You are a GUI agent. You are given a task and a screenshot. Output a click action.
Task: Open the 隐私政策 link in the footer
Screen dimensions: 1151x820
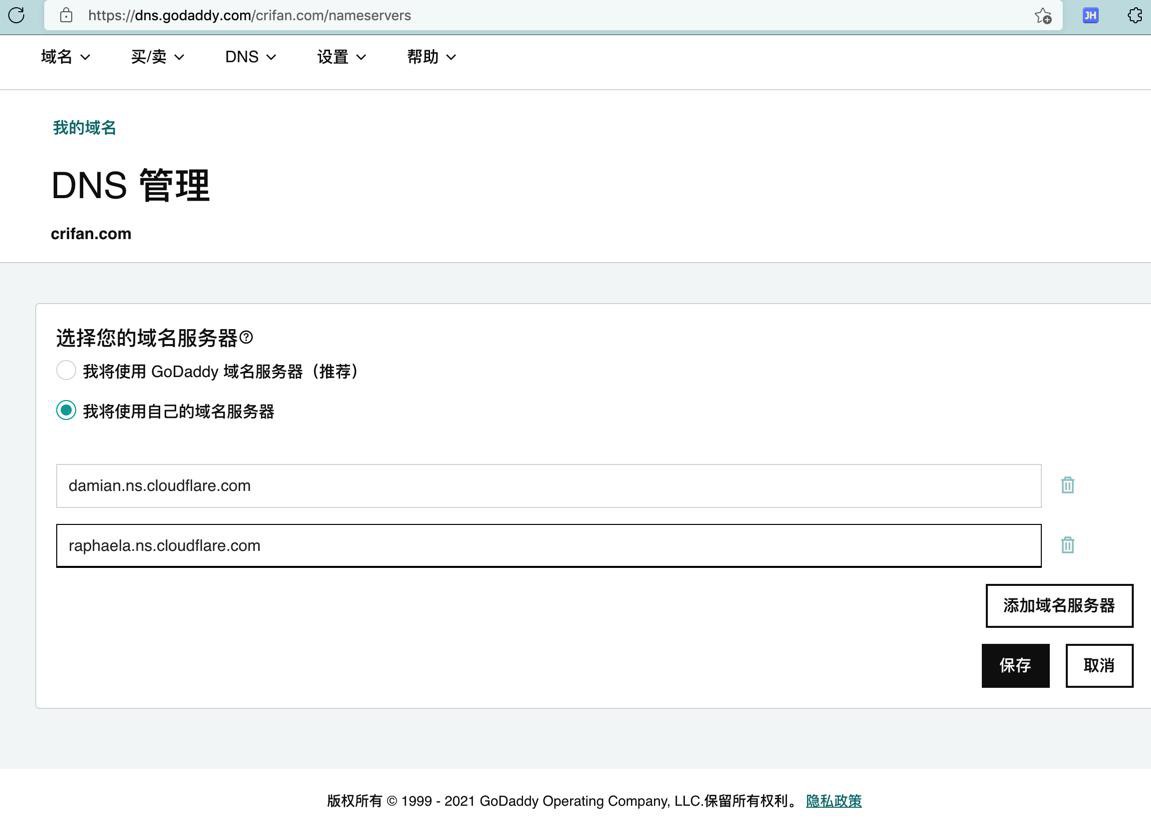pyautogui.click(x=833, y=801)
